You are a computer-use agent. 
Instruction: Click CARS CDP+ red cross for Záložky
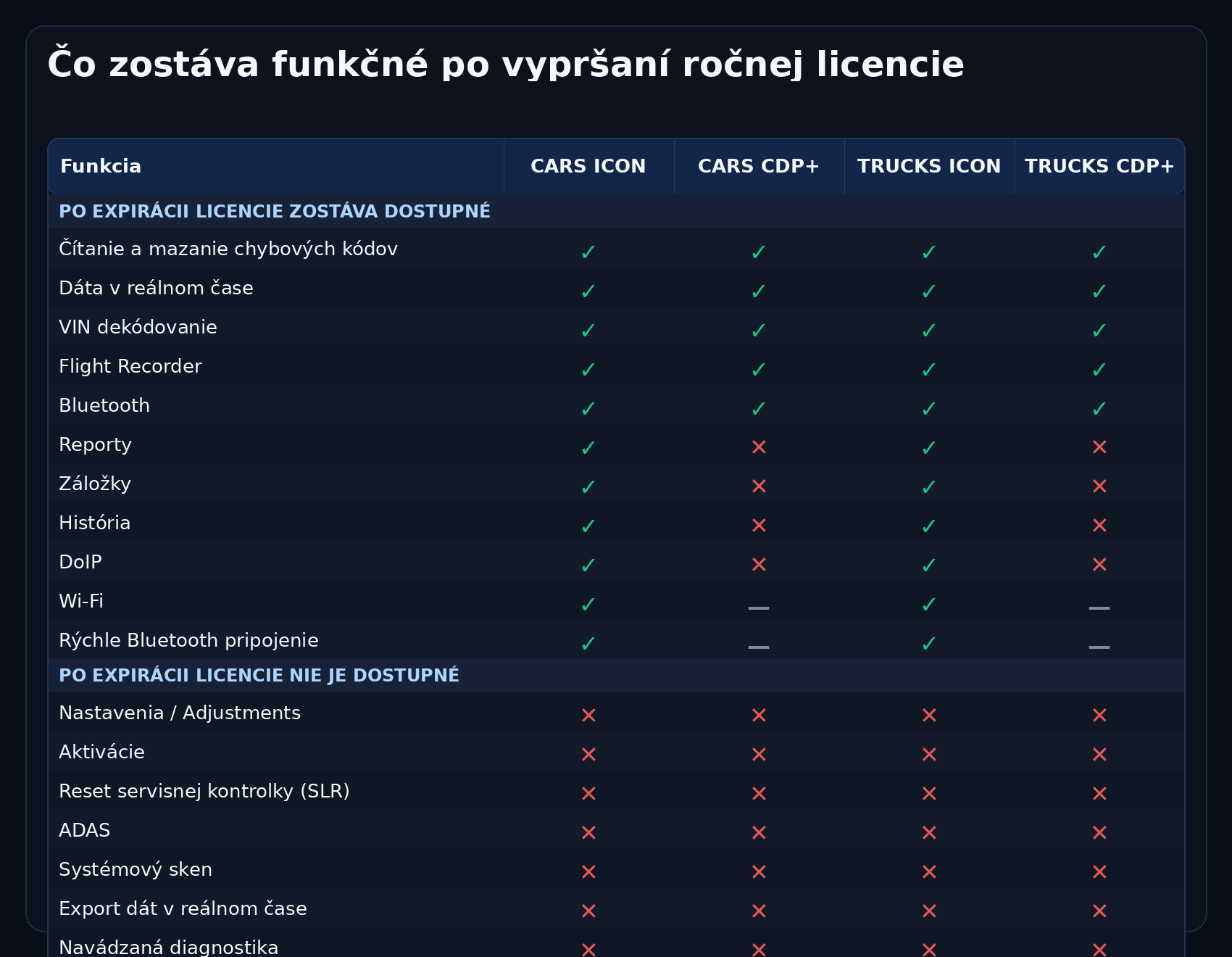(x=759, y=486)
